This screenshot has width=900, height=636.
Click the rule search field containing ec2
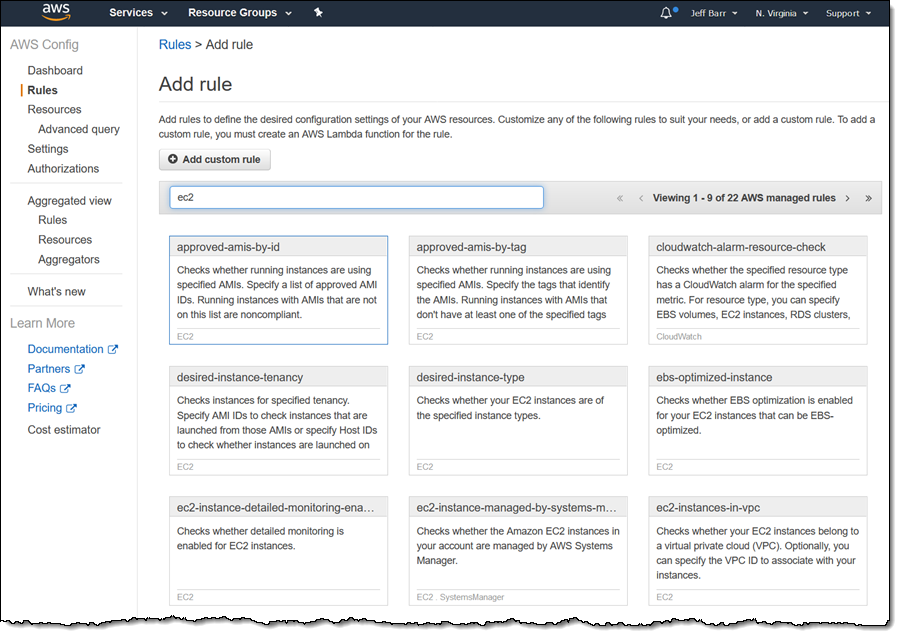(x=356, y=197)
